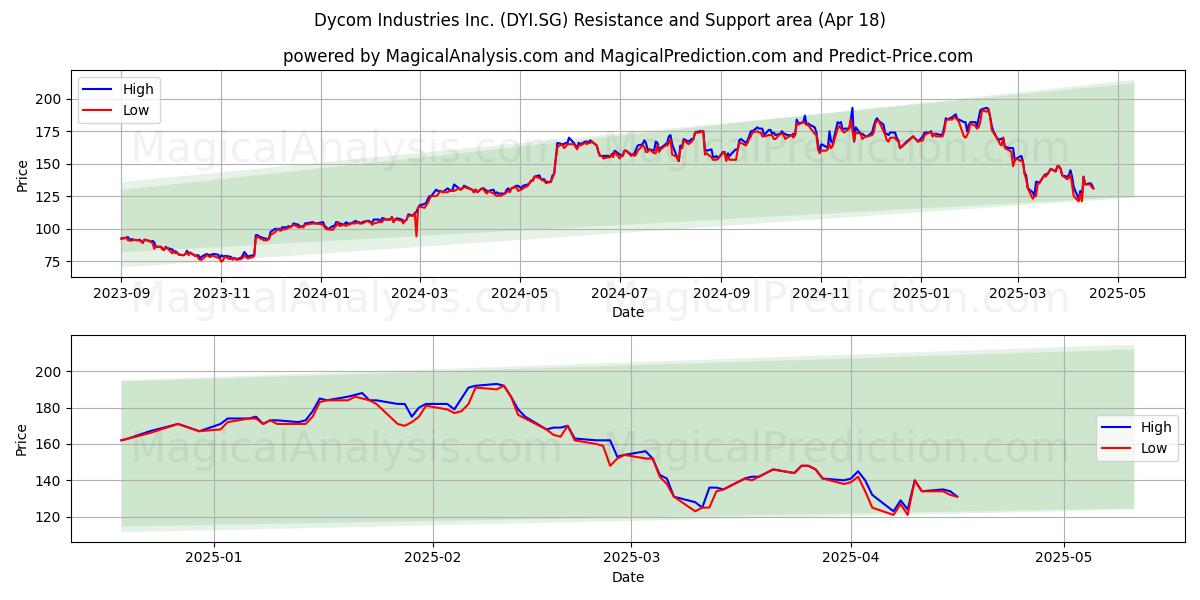1200x600 pixels.
Task: Click '2025-03' tick label on lower chart
Action: click(x=632, y=560)
